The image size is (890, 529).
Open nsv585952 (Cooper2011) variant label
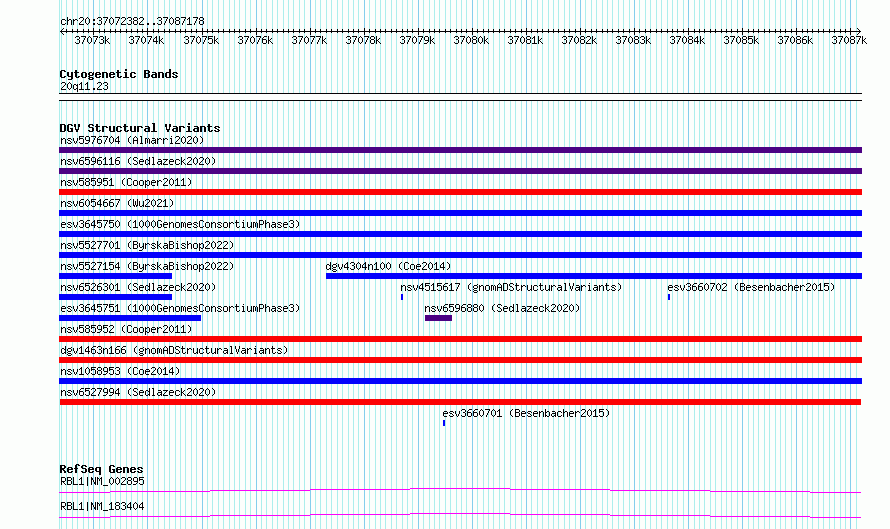126,329
